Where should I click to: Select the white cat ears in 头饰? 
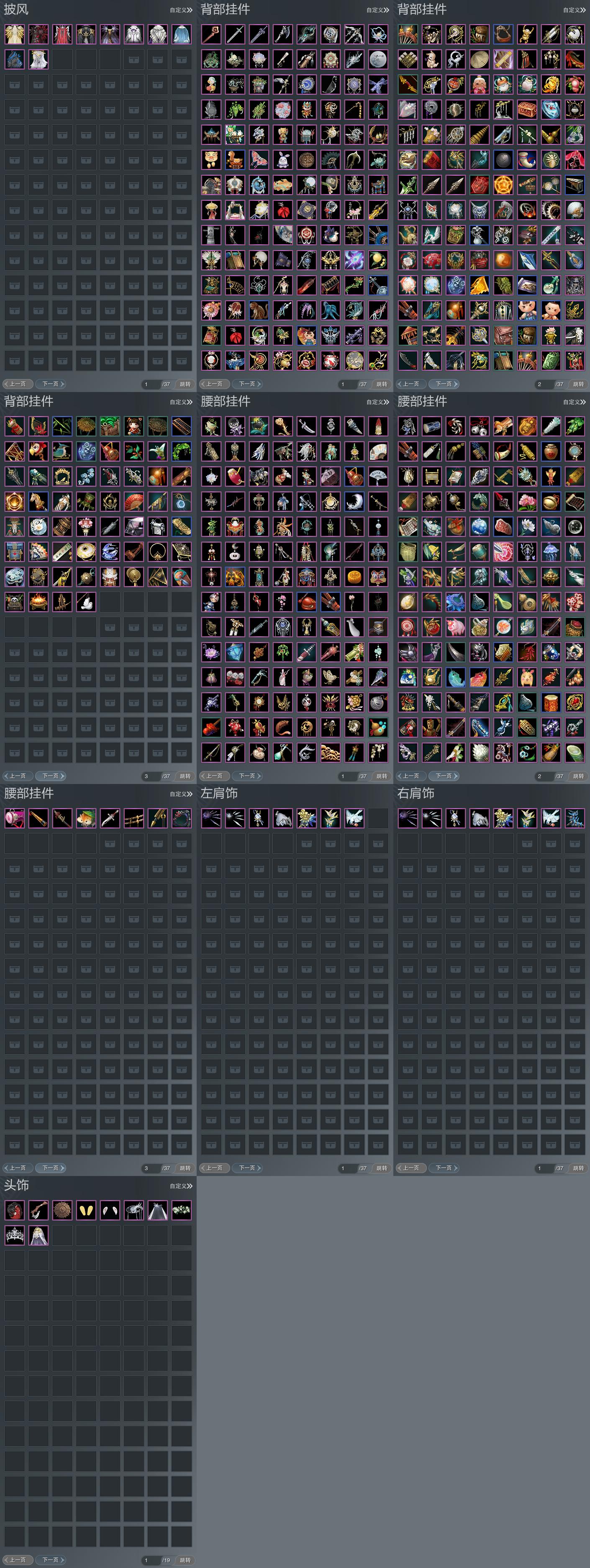[110, 1210]
